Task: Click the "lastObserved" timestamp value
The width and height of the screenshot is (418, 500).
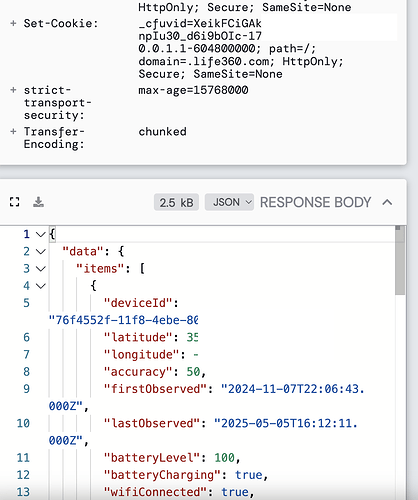Action: point(203,432)
